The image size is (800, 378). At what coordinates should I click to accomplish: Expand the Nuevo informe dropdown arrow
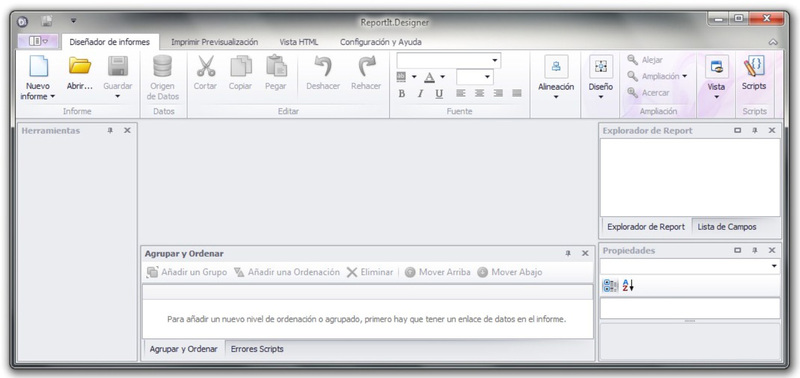click(x=53, y=97)
